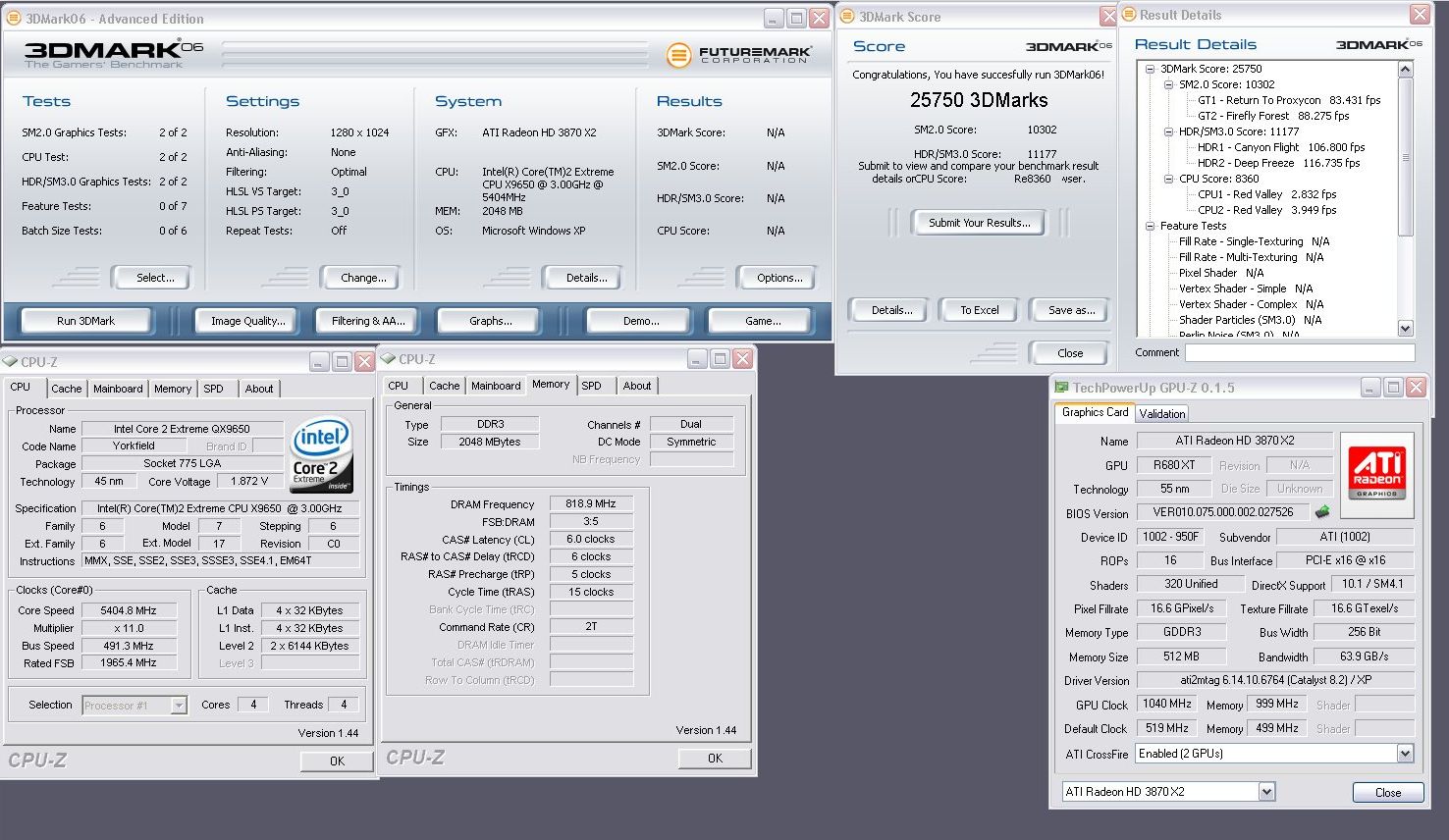This screenshot has height=840, width=1449.
Task: Open Image Quality settings
Action: pyautogui.click(x=248, y=321)
